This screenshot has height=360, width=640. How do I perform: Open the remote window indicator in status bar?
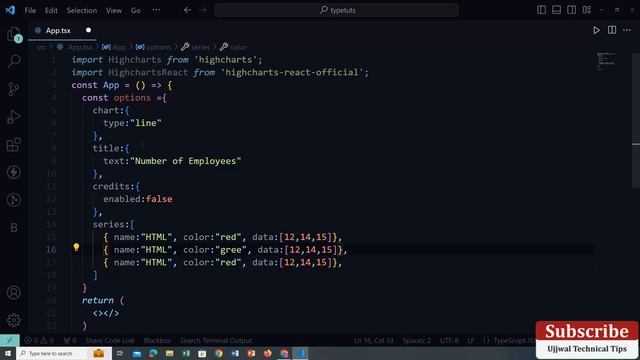click(x=9, y=340)
